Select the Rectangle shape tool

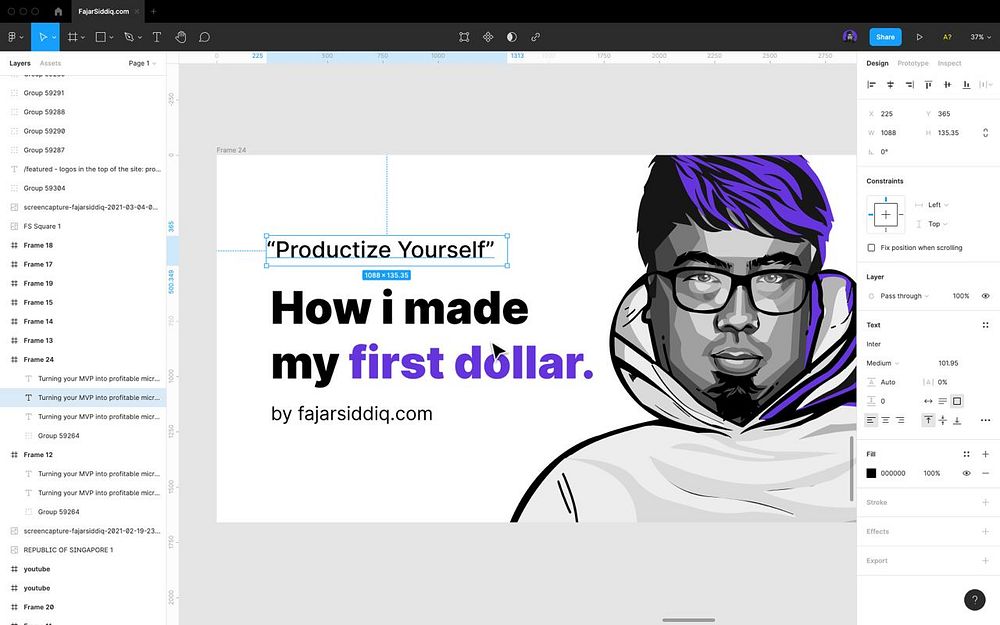tap(100, 37)
